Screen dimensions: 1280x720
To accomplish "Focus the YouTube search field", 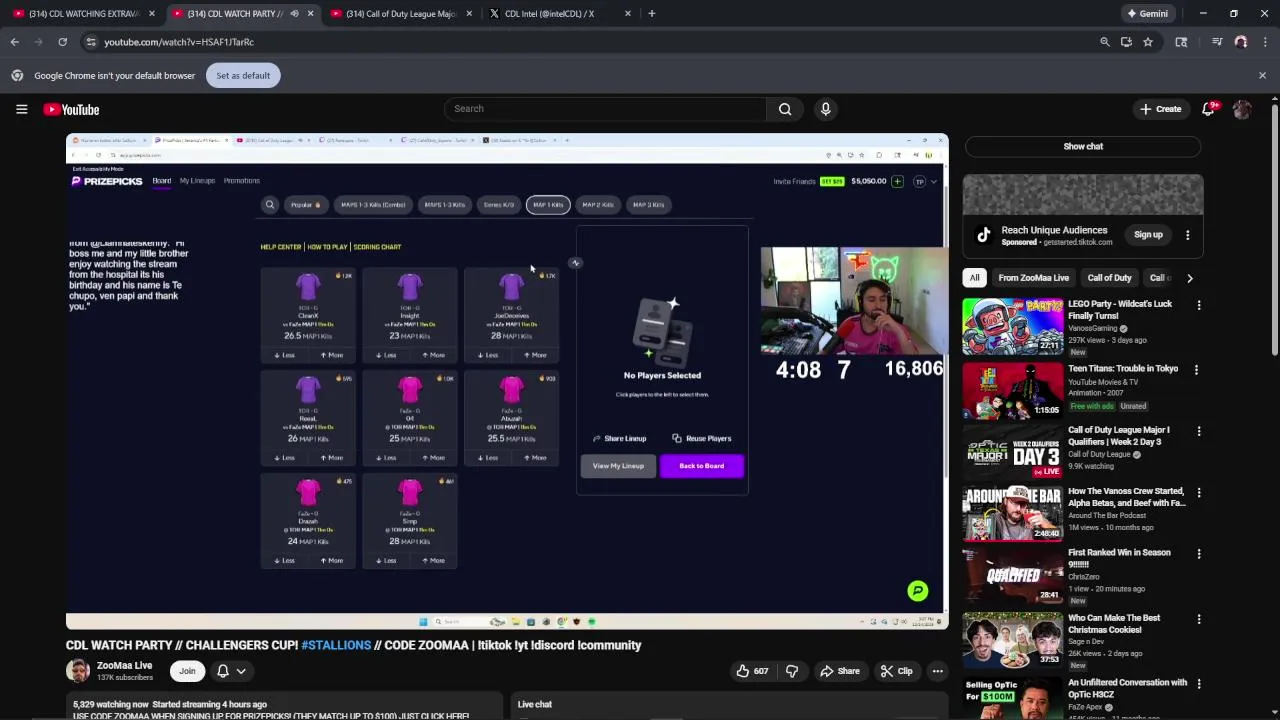I will click(x=604, y=109).
